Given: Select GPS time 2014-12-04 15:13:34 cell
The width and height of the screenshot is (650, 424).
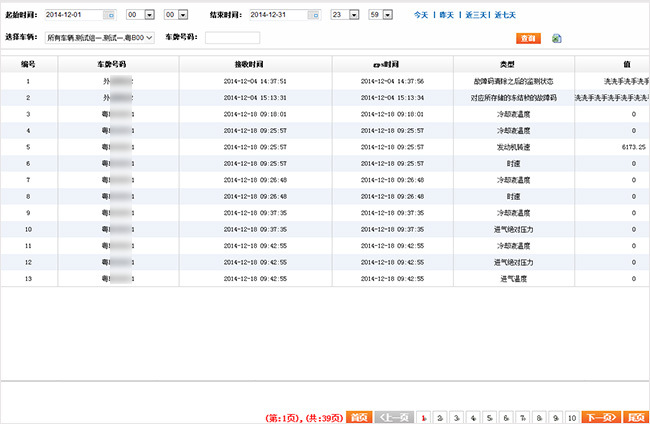Looking at the screenshot, I should click(x=392, y=98).
